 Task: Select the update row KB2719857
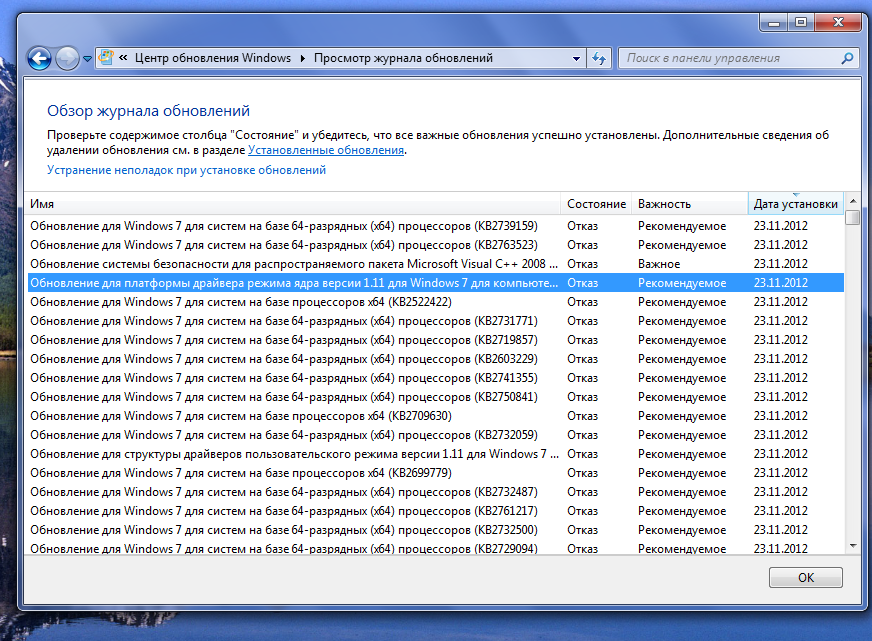point(435,340)
